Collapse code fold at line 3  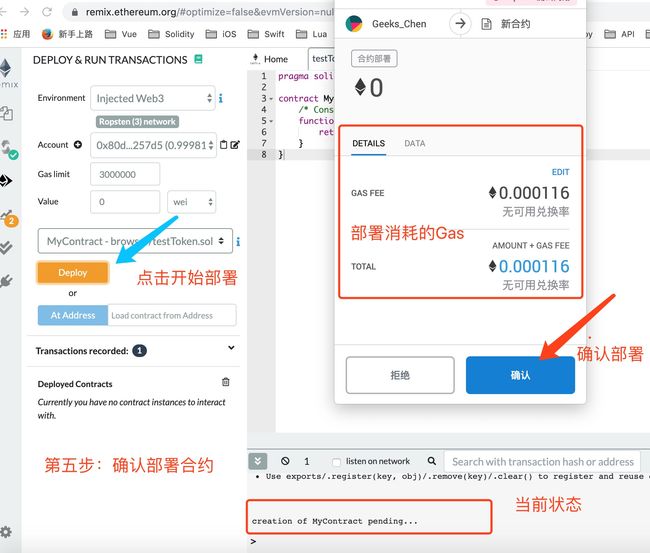pos(271,99)
